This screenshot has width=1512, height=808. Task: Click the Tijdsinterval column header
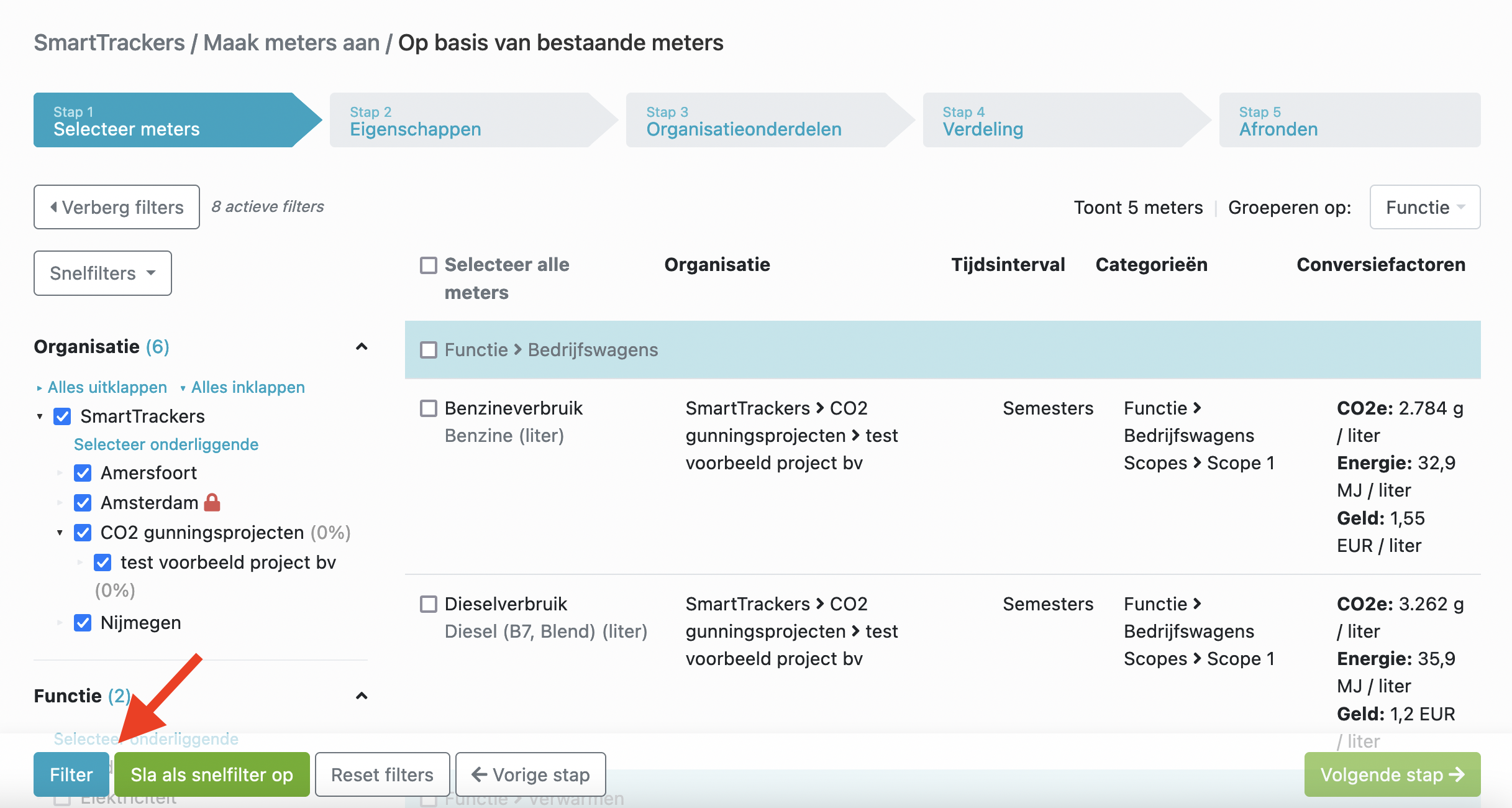(1008, 265)
